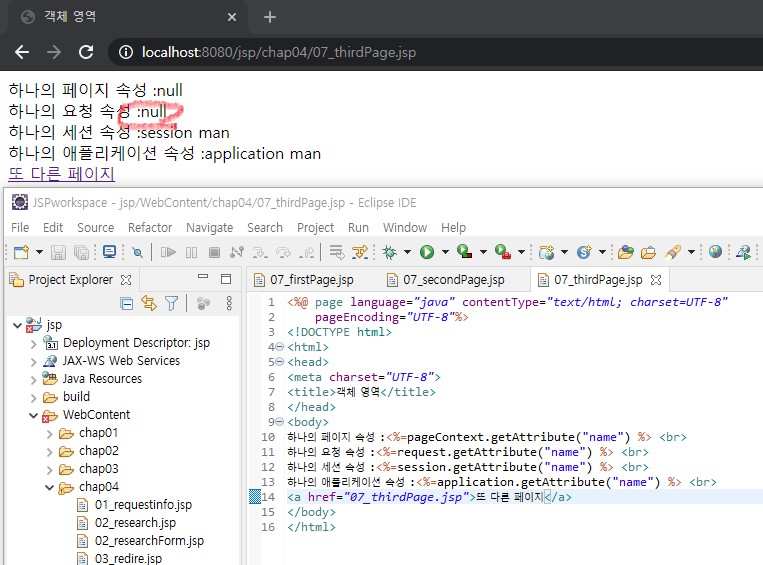Click the Disconnect debug icon
The image size is (763, 565).
237,252
